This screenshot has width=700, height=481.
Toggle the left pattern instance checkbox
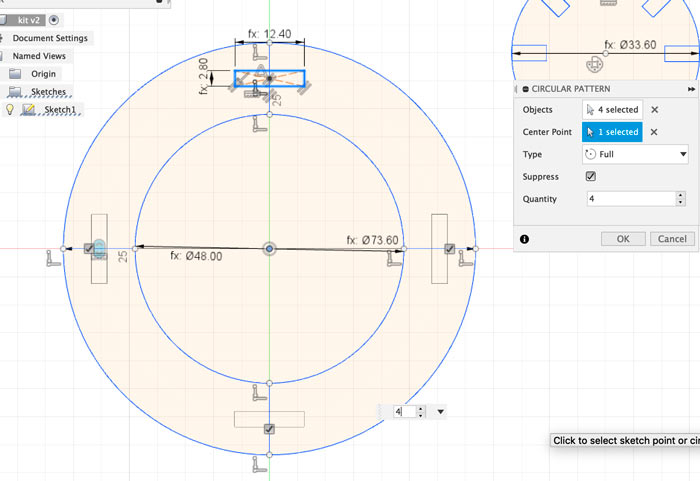(89, 248)
